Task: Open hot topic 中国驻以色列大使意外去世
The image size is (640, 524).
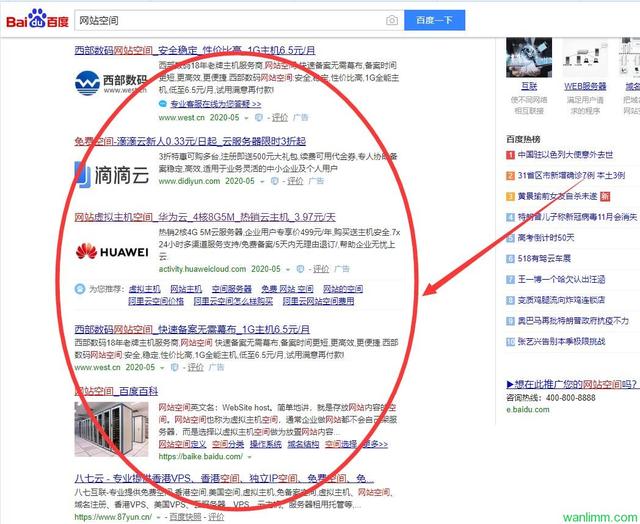Action: click(565, 155)
